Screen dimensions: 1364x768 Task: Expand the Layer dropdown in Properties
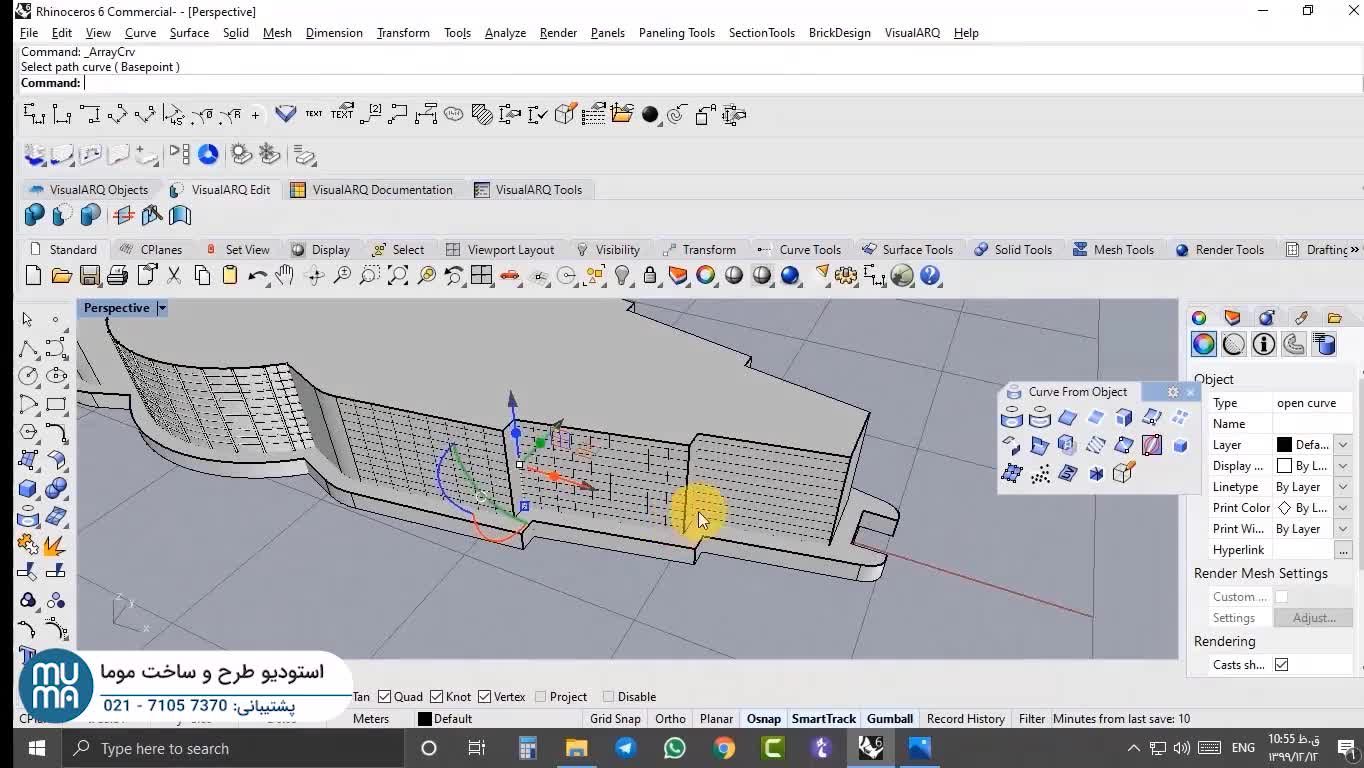click(1342, 445)
